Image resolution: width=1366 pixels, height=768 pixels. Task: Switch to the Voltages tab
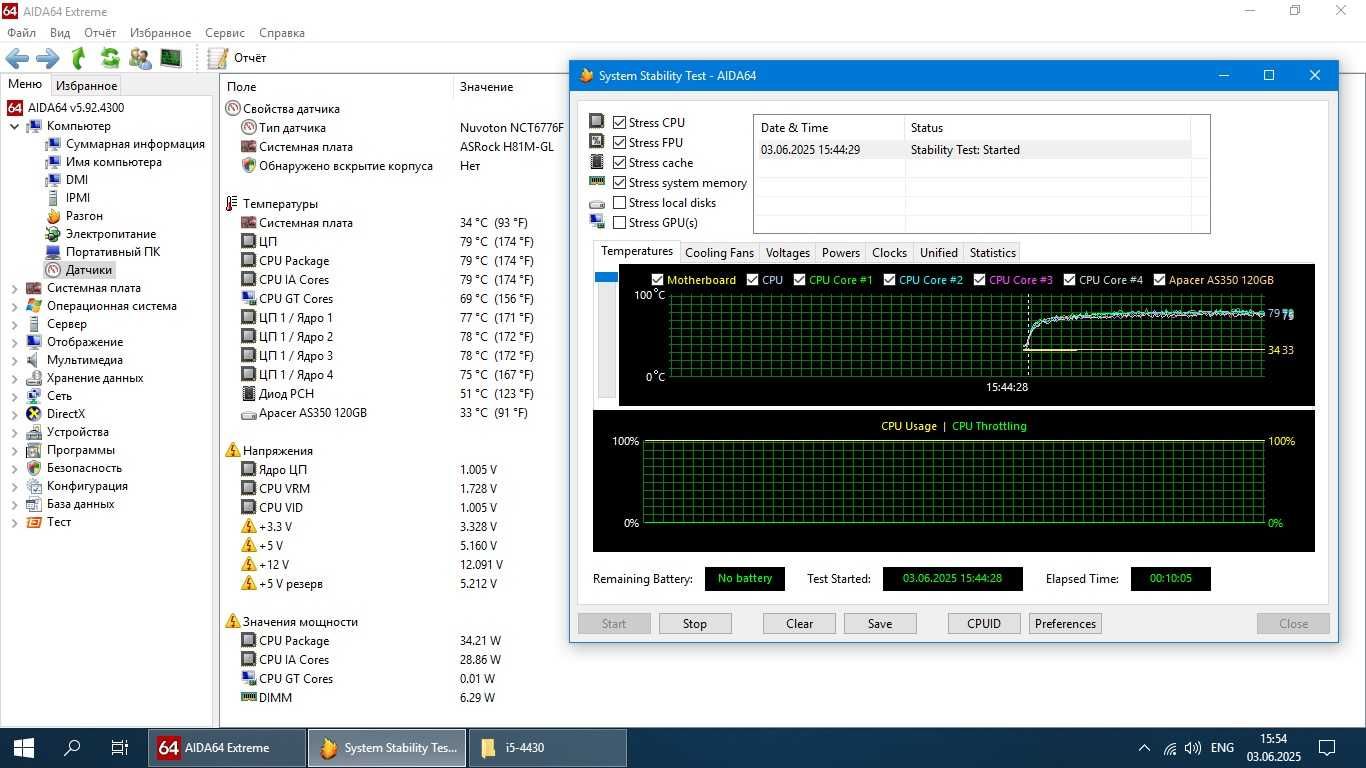(787, 253)
